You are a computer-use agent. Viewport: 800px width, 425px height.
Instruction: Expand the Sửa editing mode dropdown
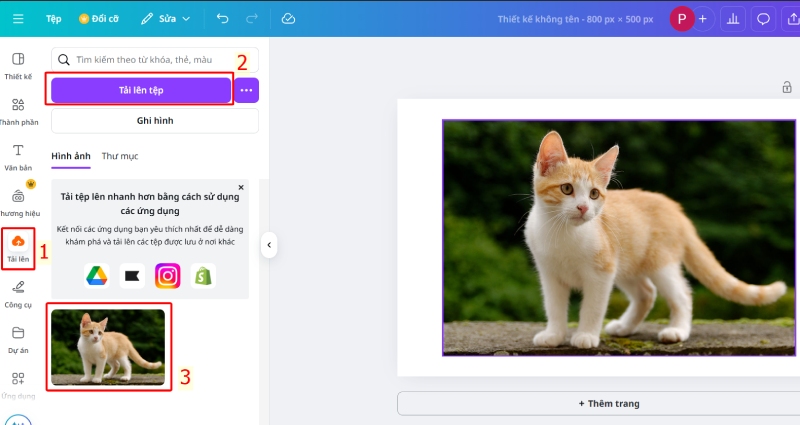165,19
